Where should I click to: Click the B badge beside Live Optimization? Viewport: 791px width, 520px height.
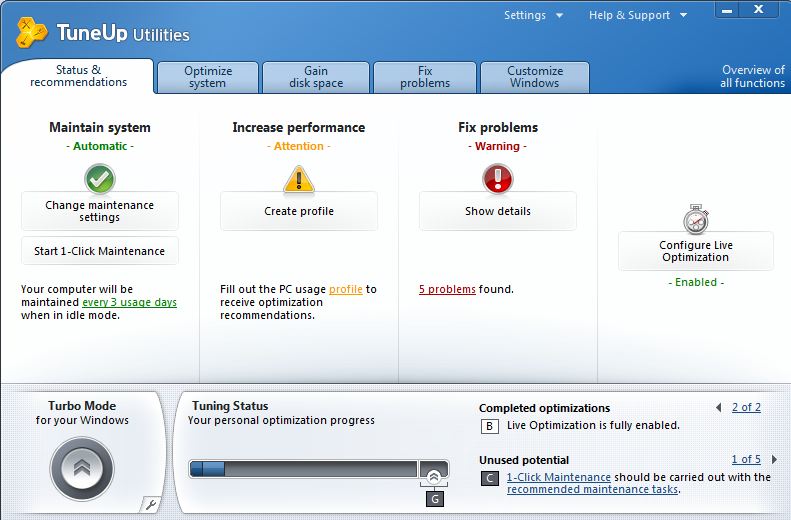click(490, 426)
